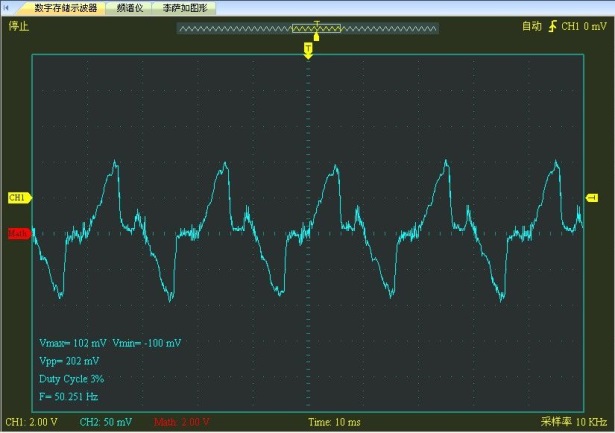Click the trigger level marker on right edge

pyautogui.click(x=592, y=198)
